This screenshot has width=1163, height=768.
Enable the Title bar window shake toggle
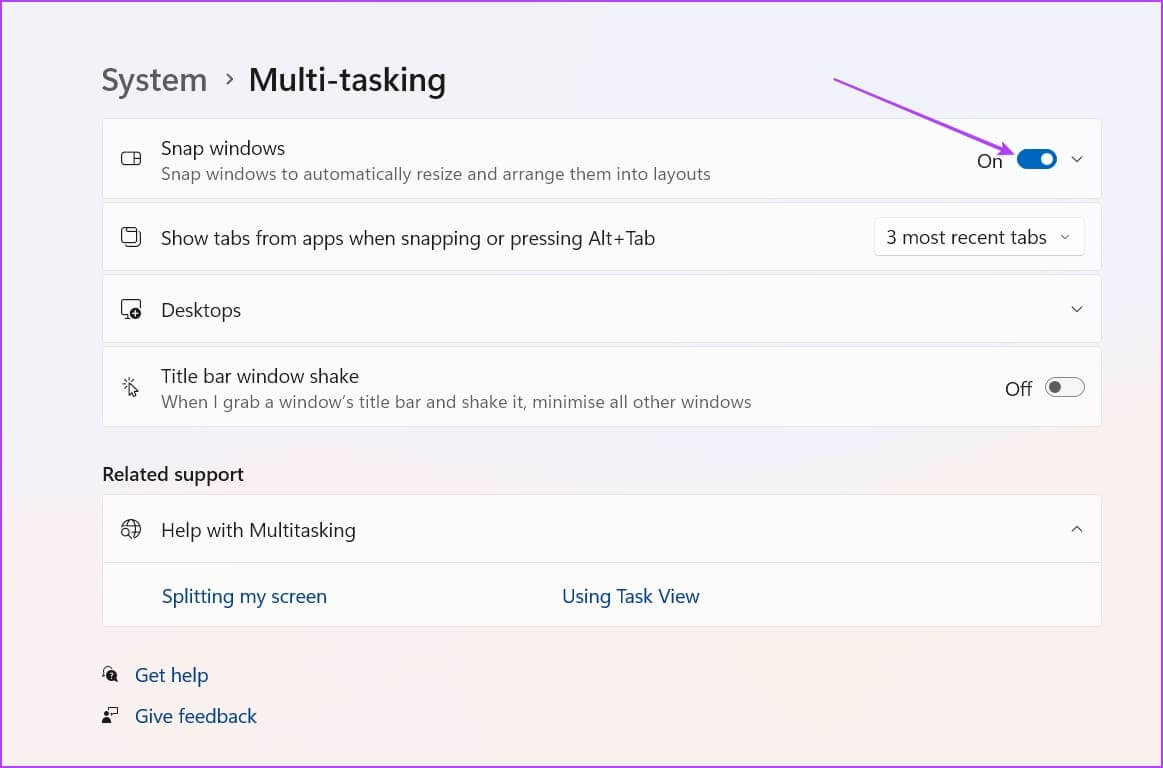point(1064,387)
